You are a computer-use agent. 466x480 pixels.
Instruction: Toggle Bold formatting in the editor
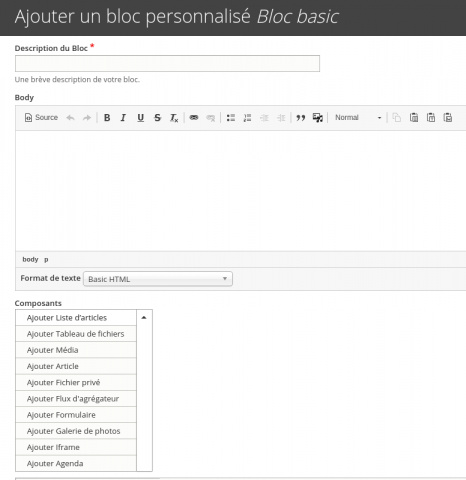tap(107, 118)
